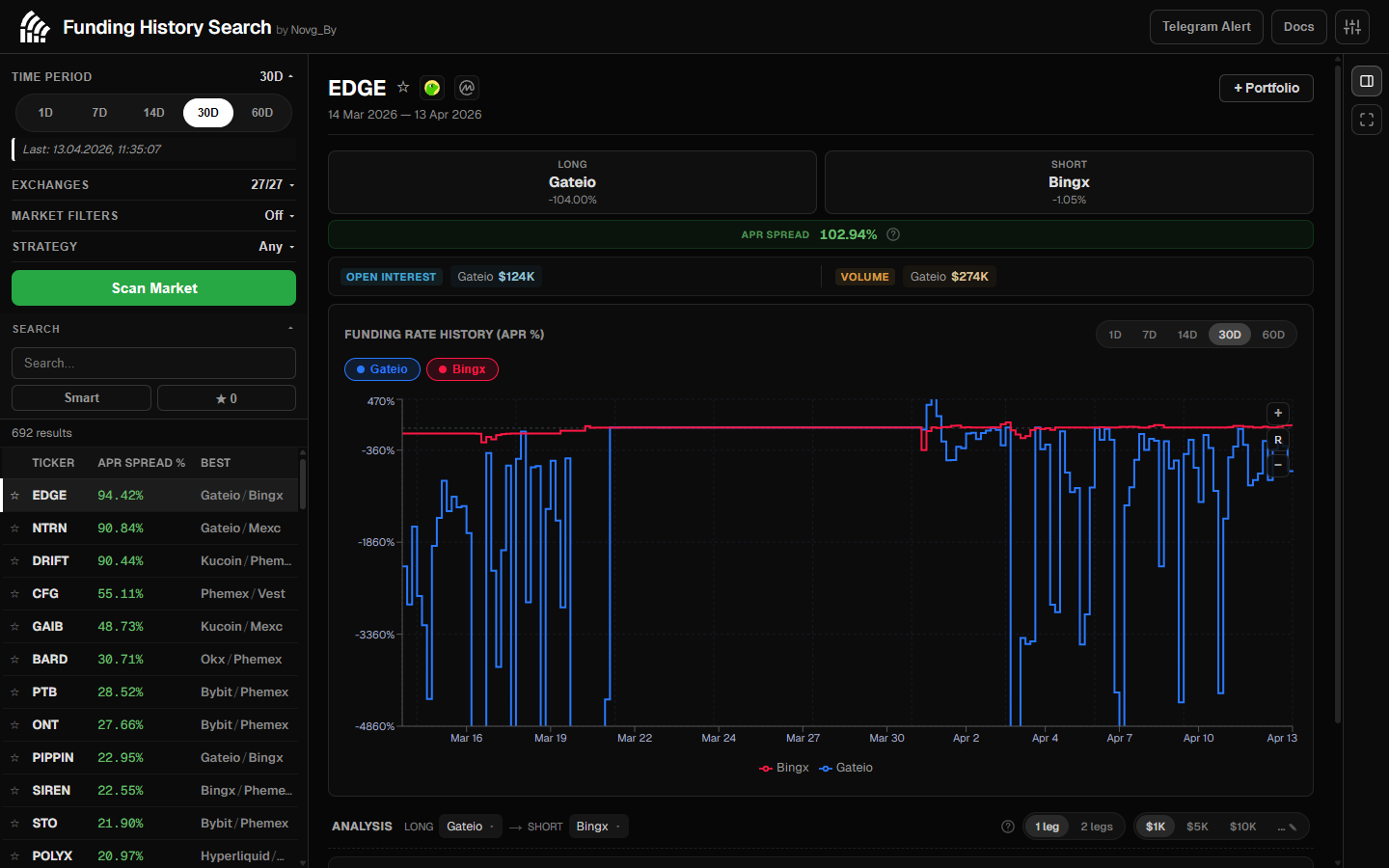Select 14D in the sidebar time period

pyautogui.click(x=153, y=113)
